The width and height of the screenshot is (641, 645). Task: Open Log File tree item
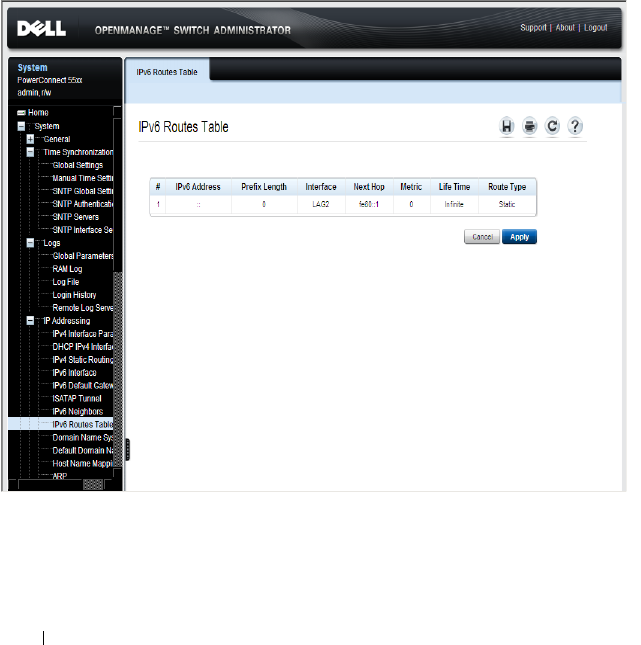coord(66,282)
